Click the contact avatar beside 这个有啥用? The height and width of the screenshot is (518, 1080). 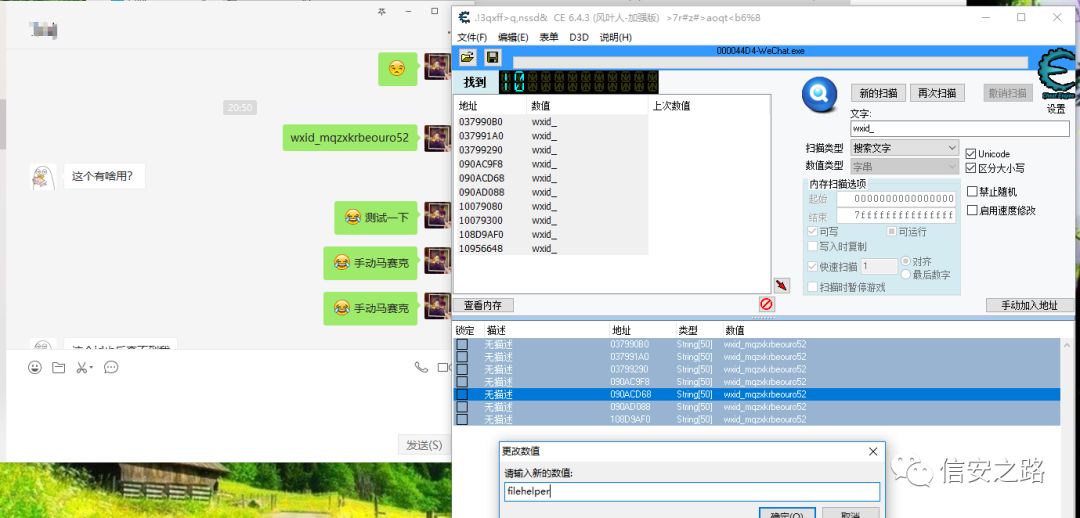(x=43, y=177)
